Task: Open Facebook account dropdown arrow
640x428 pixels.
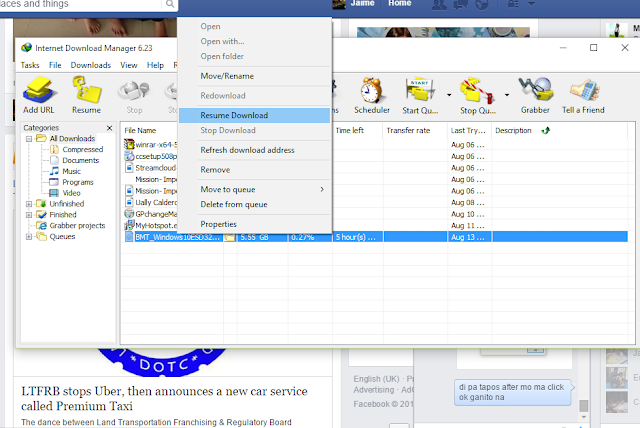Action: point(531,4)
